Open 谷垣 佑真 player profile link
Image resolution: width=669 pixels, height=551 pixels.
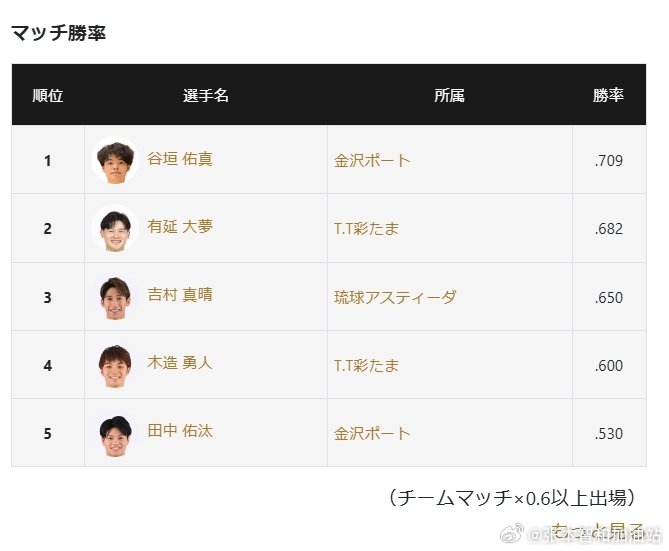coord(180,159)
